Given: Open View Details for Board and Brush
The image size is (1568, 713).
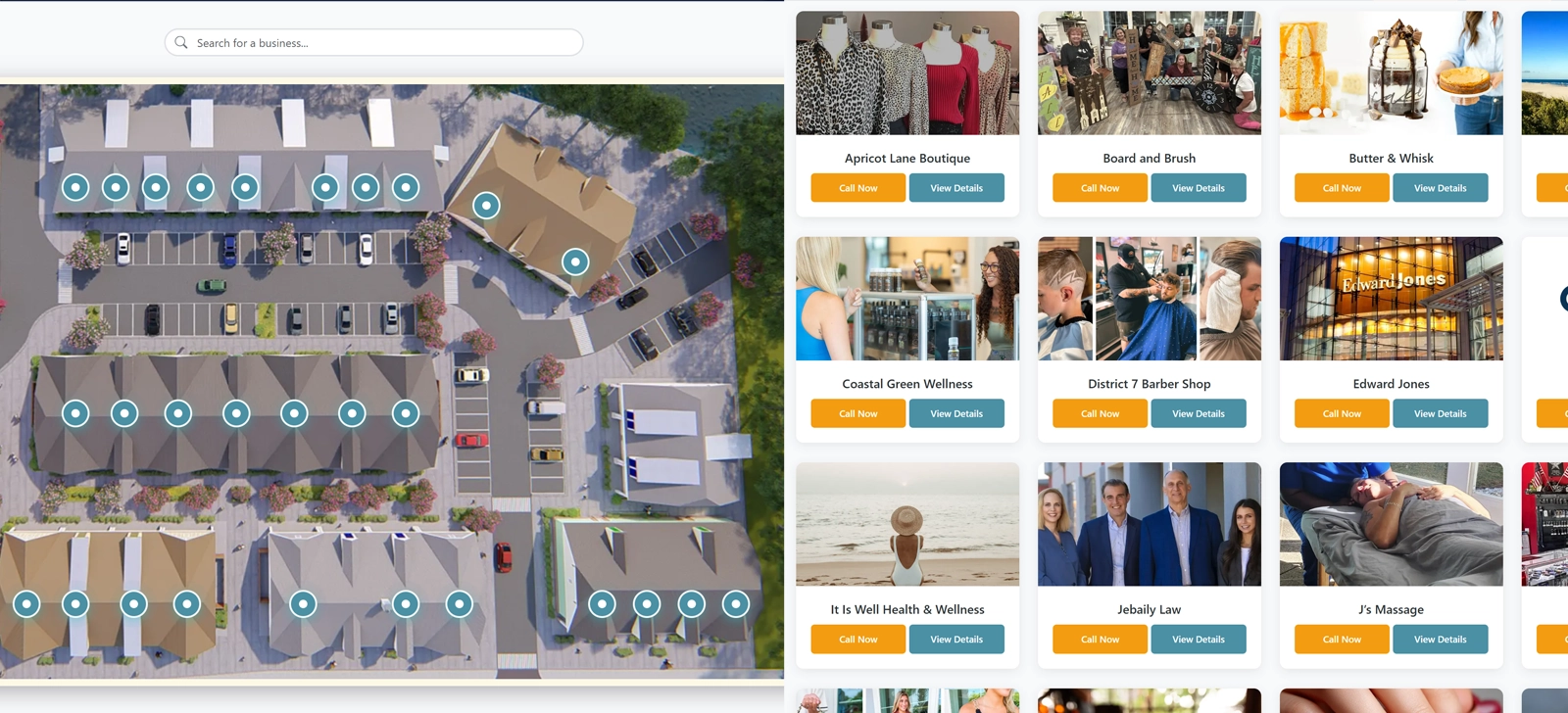Looking at the screenshot, I should coord(1199,188).
